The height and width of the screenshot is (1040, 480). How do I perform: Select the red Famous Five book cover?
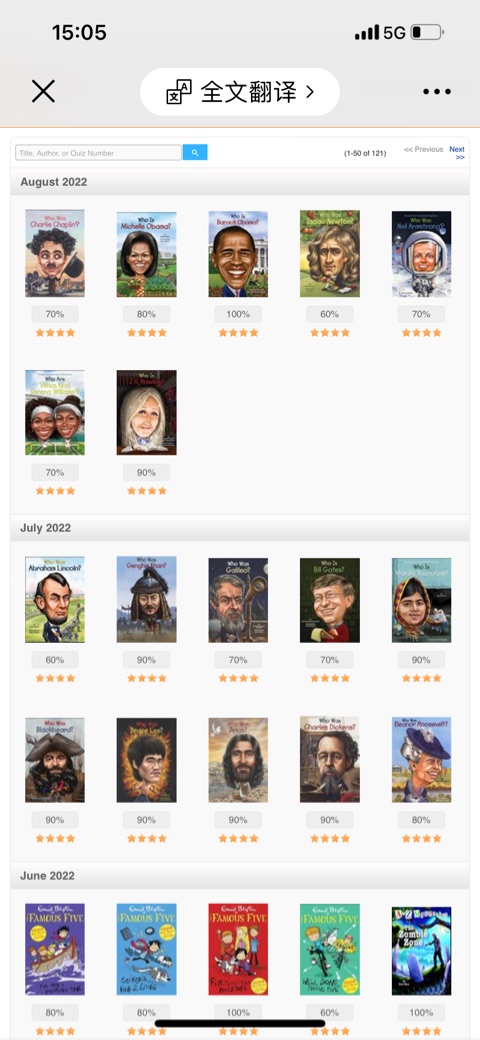click(238, 949)
